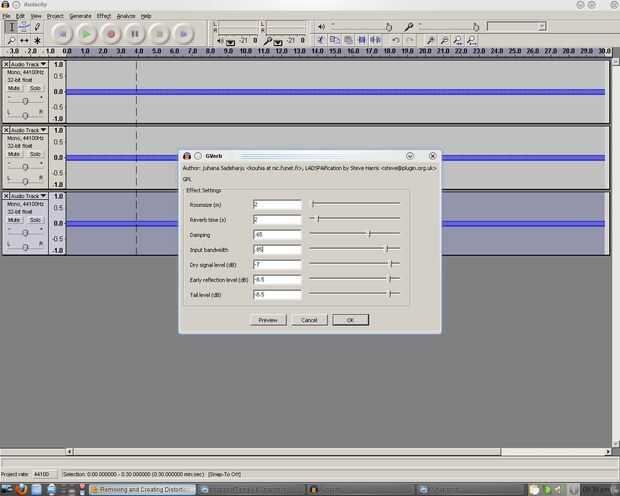
Task: Click the Fit Project in Window icon
Action: [x=471, y=40]
